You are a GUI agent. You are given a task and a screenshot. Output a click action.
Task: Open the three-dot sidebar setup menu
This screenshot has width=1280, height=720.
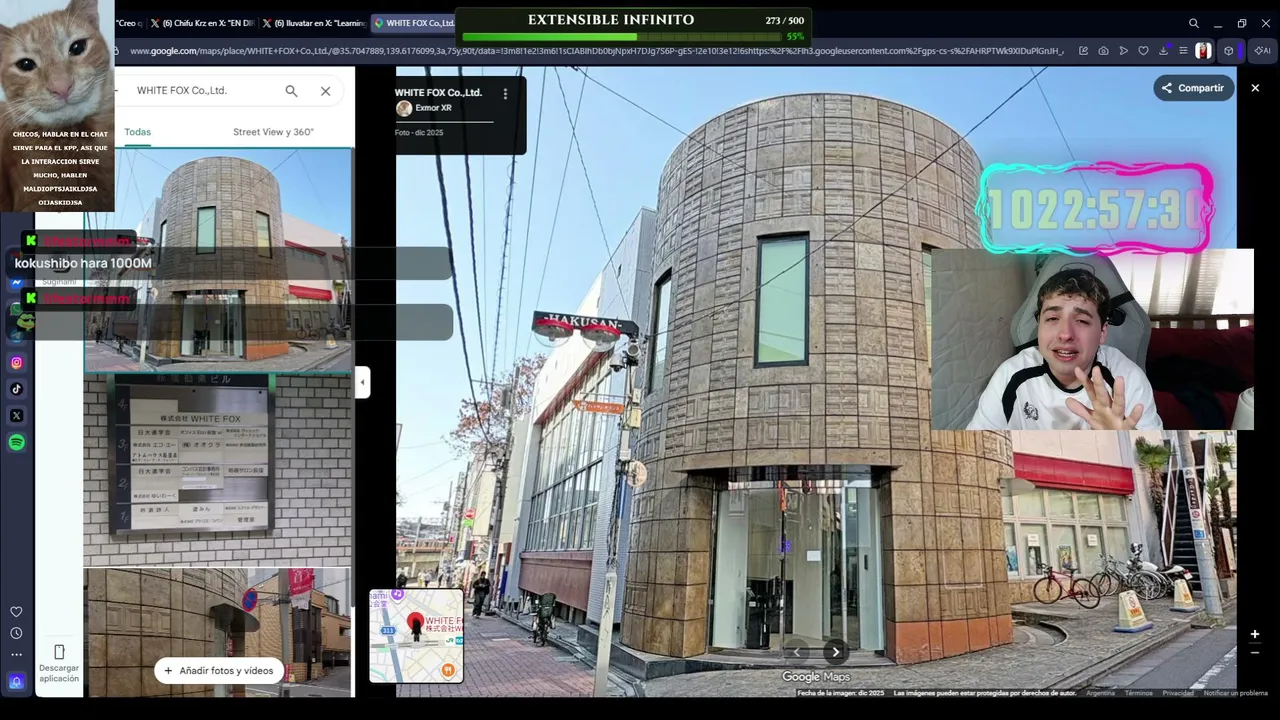[16, 655]
